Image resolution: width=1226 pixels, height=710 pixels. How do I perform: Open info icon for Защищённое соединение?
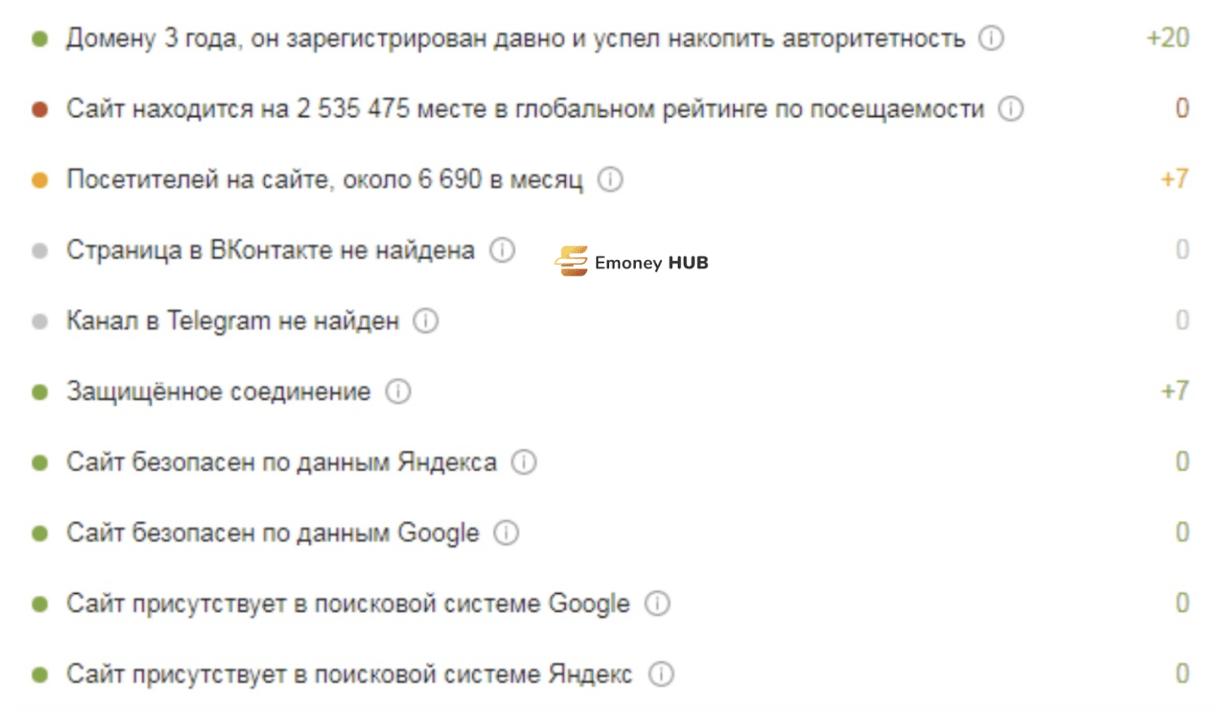tap(398, 392)
